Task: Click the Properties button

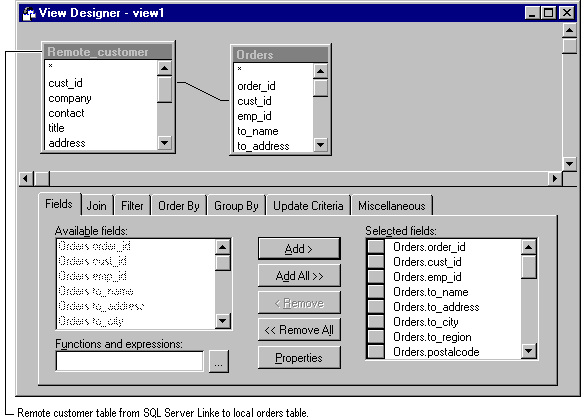Action: [299, 358]
